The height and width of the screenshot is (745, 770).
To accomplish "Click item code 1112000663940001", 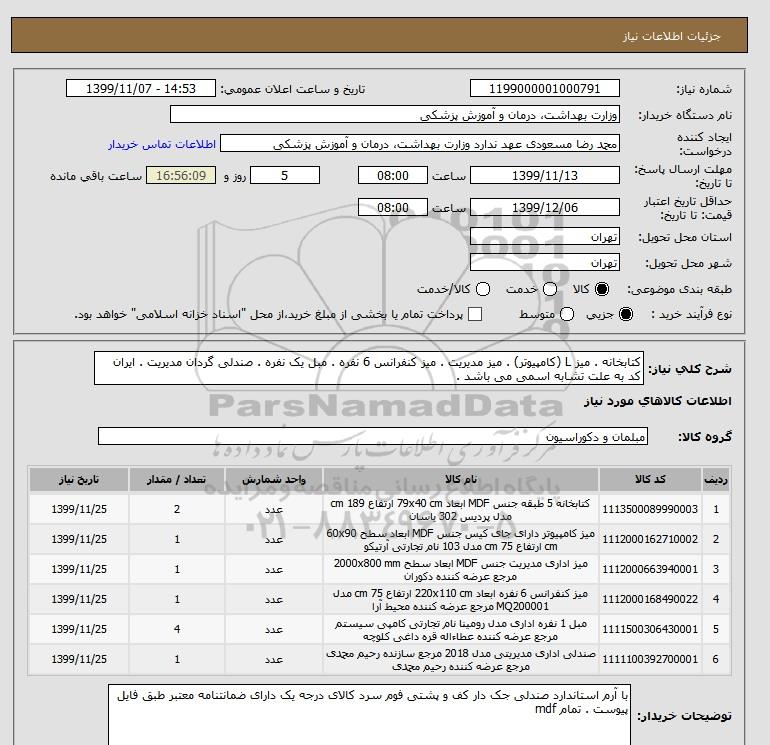I will coord(650,569).
